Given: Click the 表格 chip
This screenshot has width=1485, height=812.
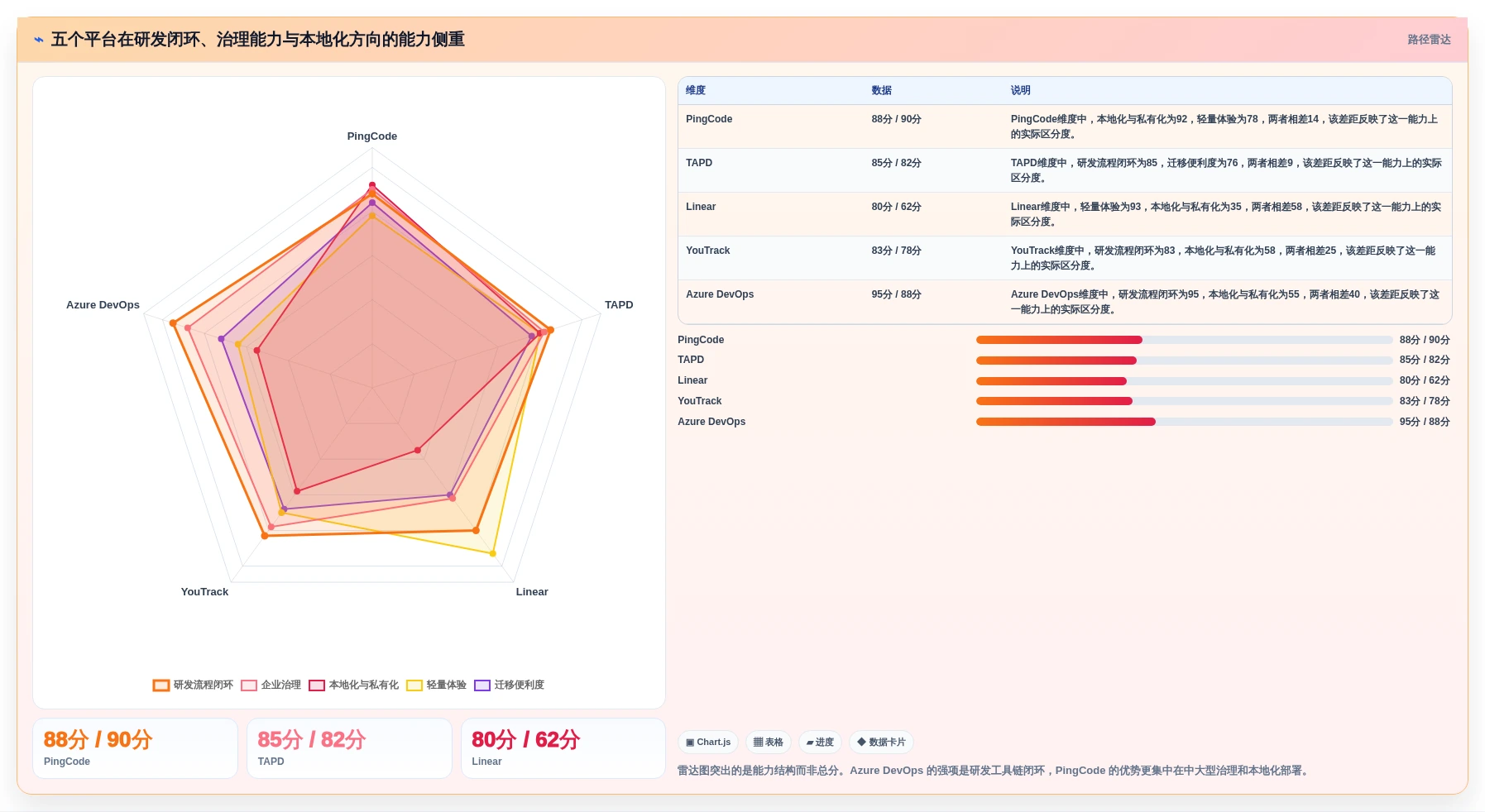Looking at the screenshot, I should 769,742.
